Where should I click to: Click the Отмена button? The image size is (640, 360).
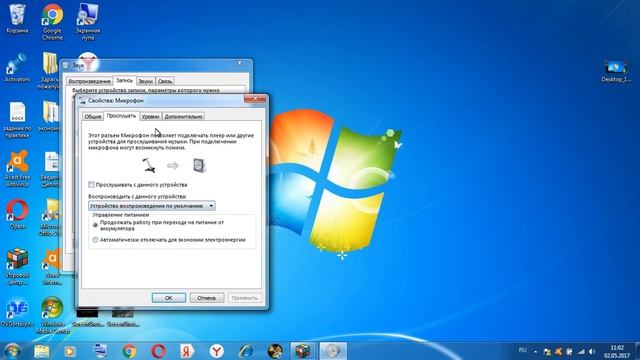click(x=207, y=298)
